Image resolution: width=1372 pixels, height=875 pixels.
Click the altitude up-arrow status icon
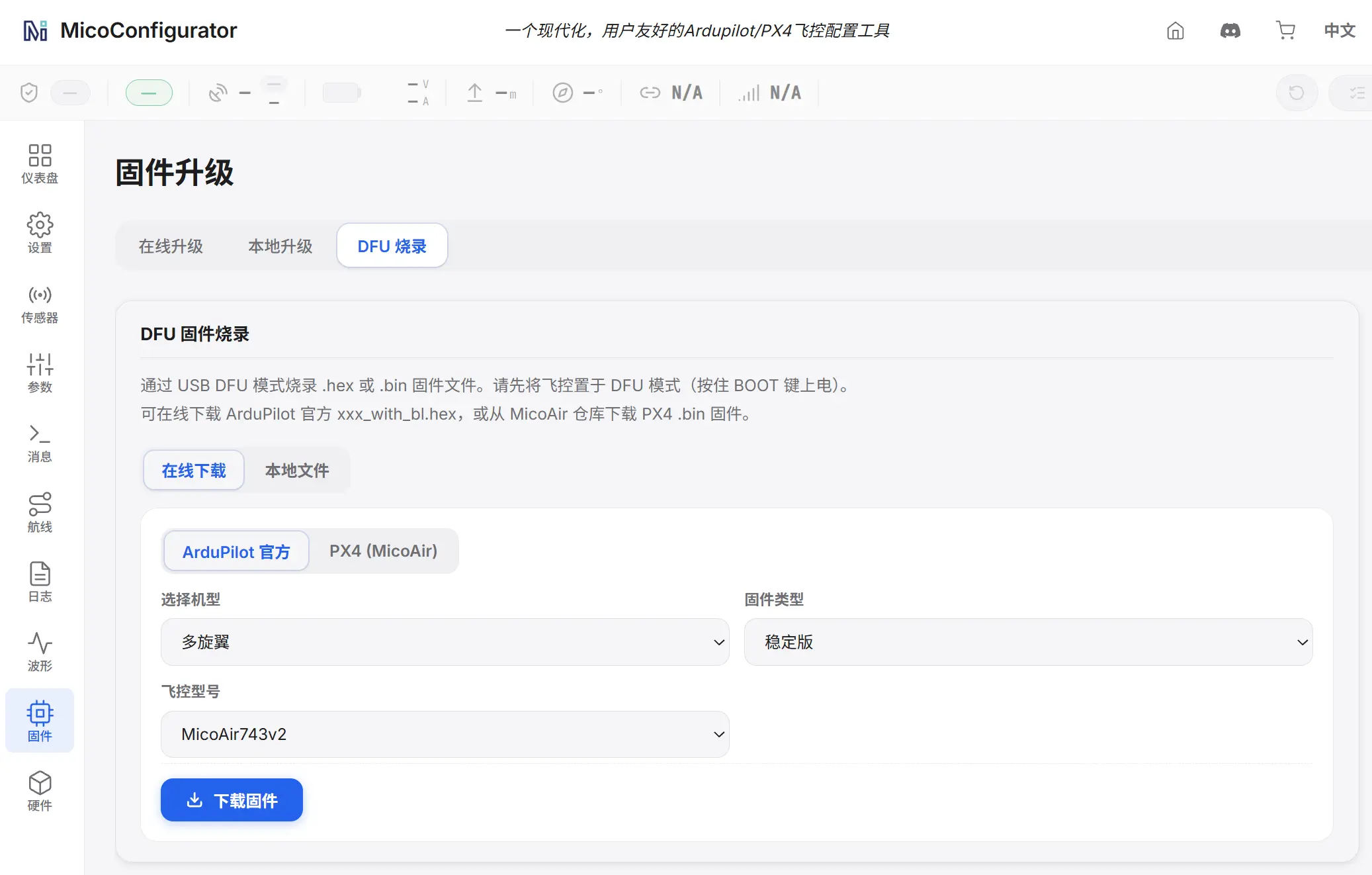coord(474,93)
